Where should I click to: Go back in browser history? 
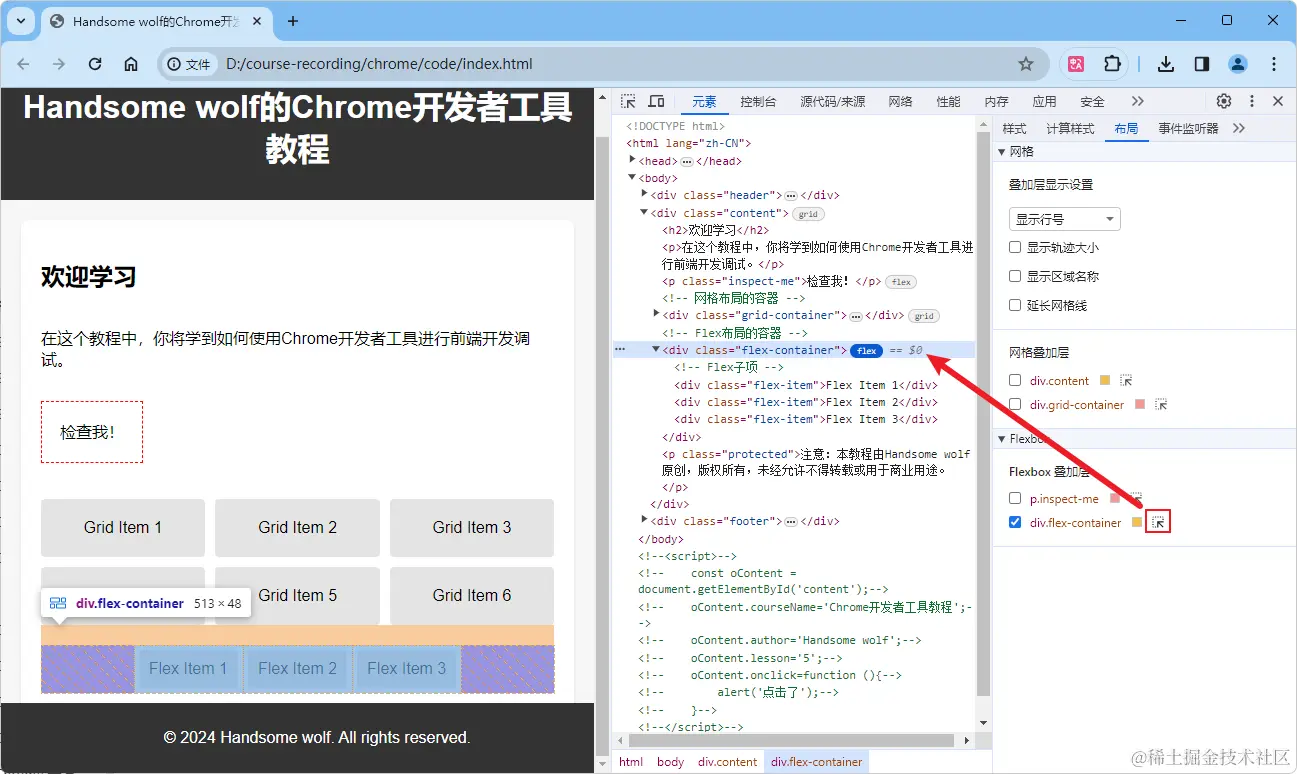(x=24, y=64)
